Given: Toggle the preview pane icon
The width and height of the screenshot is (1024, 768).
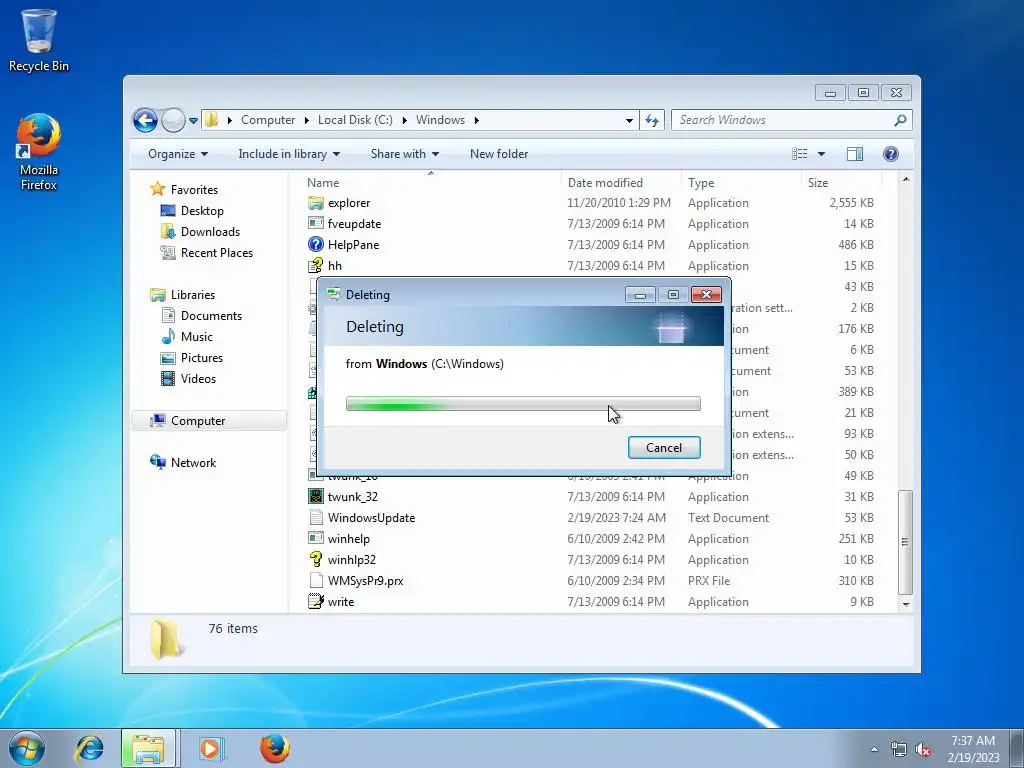Looking at the screenshot, I should point(854,154).
